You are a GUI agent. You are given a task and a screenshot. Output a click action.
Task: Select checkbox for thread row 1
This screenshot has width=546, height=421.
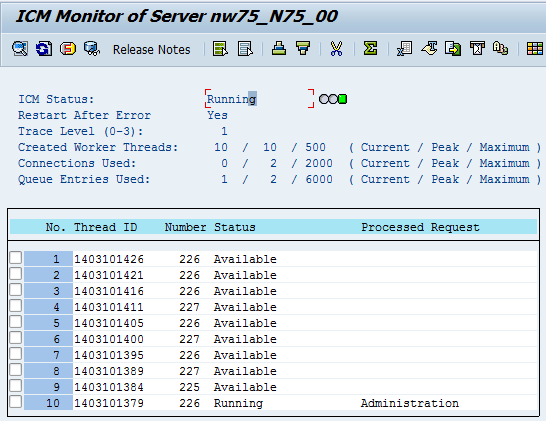point(16,258)
